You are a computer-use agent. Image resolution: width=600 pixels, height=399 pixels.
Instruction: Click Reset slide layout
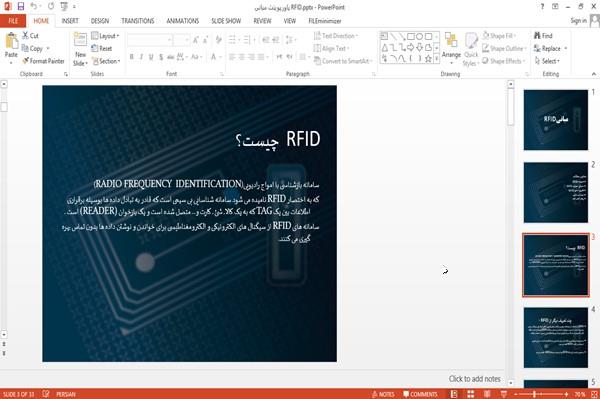[x=102, y=49]
